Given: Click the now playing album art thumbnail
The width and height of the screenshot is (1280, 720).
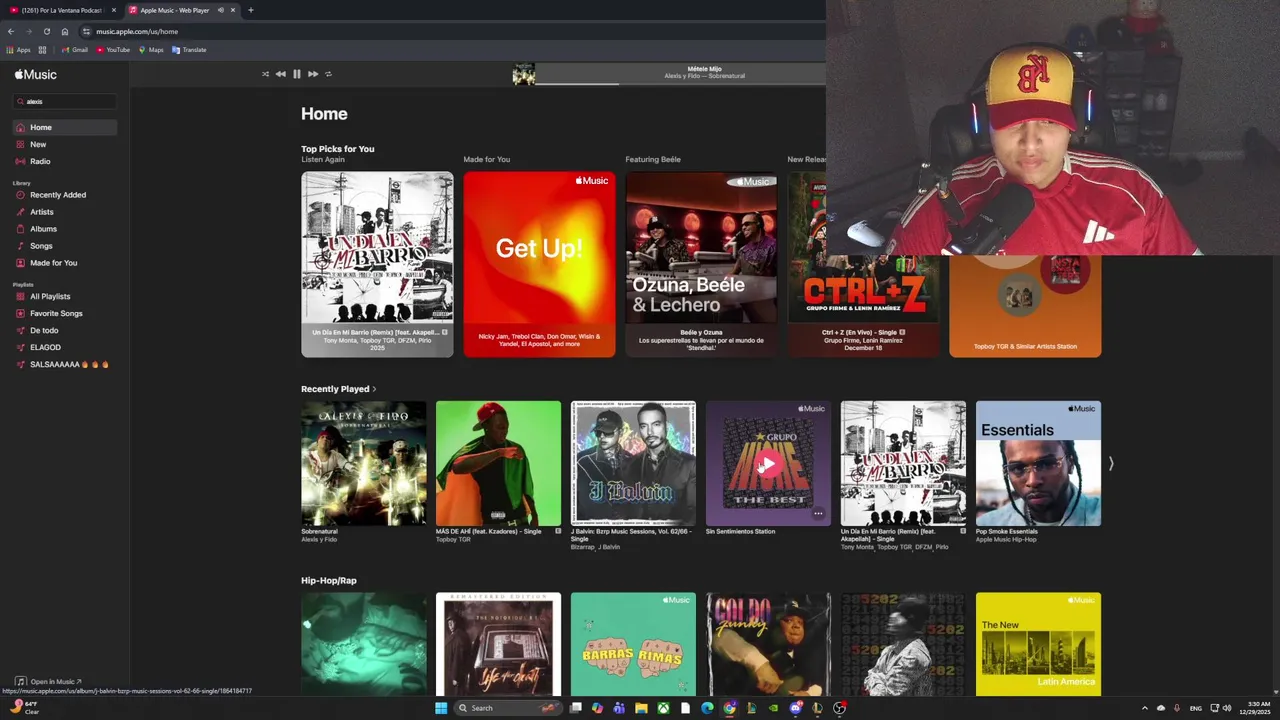Looking at the screenshot, I should 524,74.
